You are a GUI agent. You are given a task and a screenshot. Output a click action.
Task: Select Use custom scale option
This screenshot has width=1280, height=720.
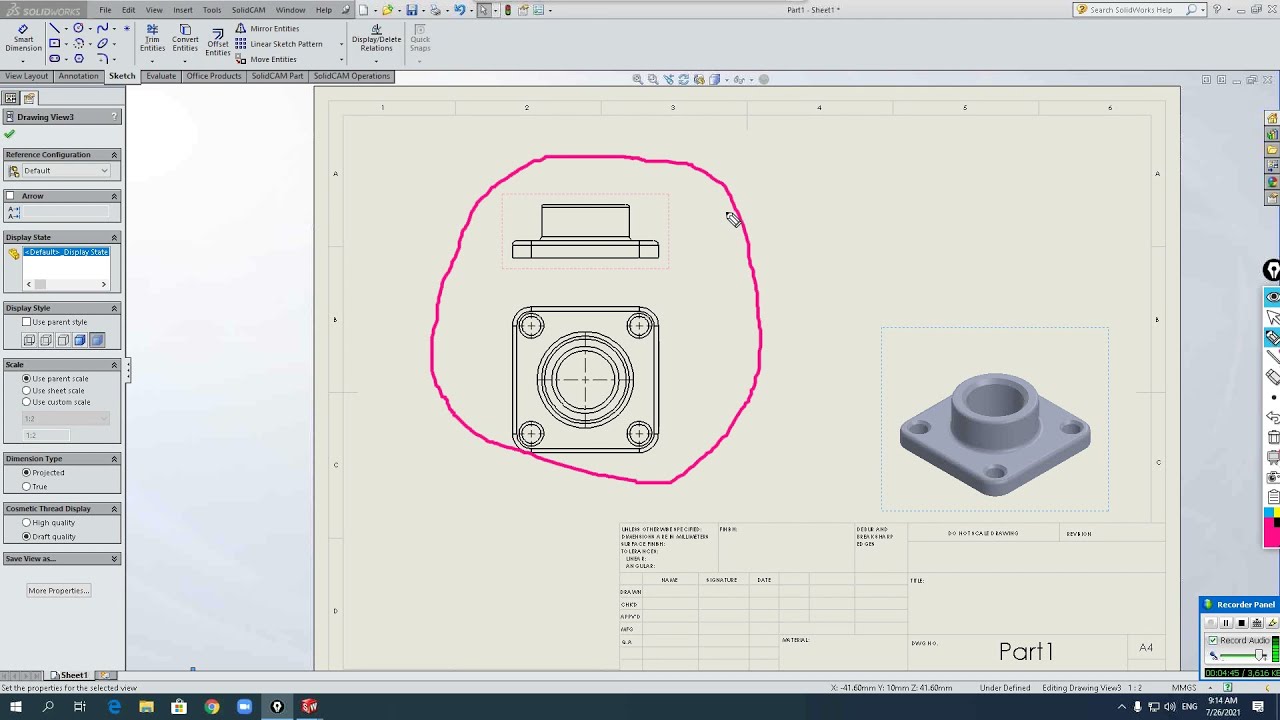[27, 402]
